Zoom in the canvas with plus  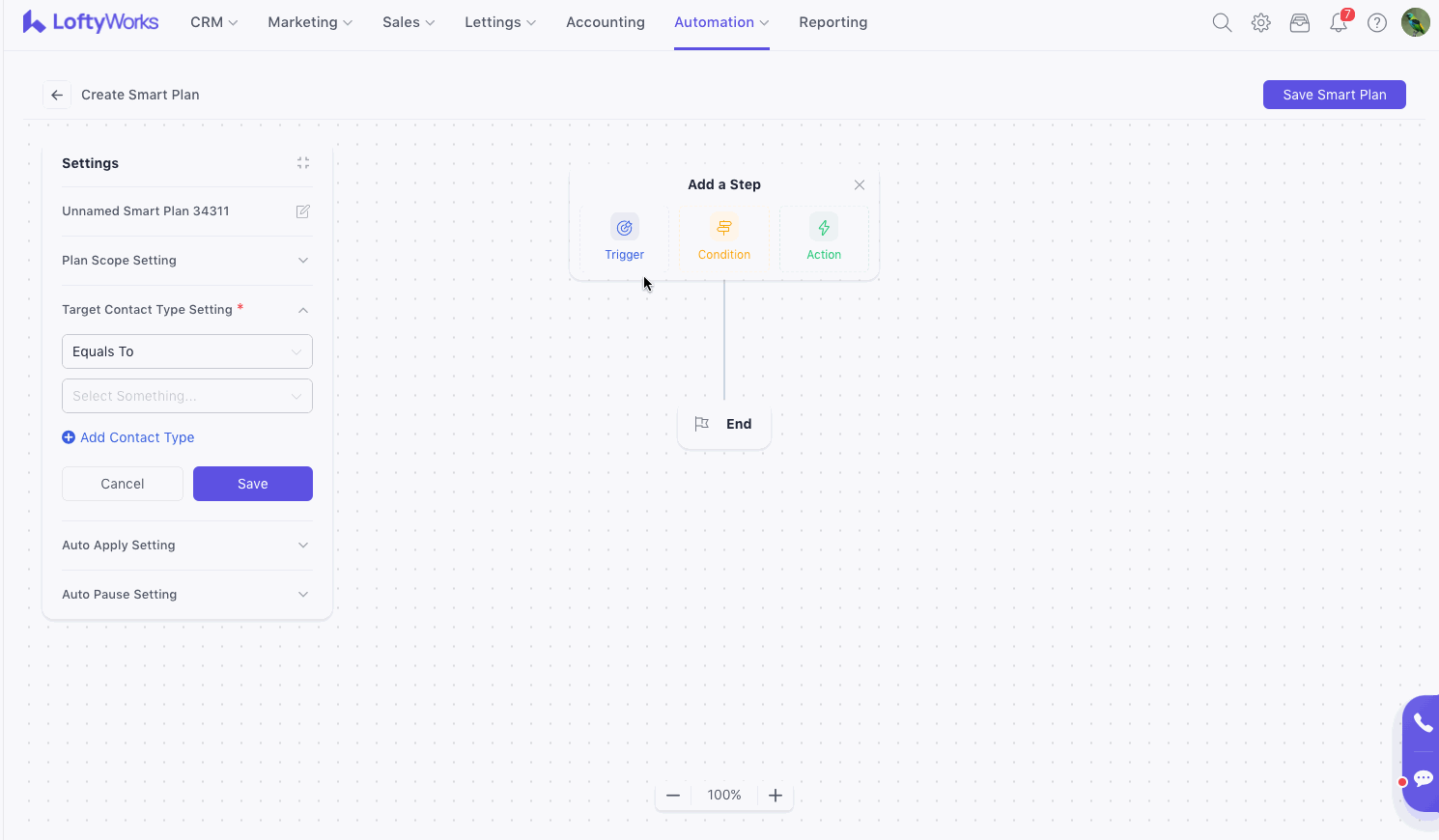(776, 796)
